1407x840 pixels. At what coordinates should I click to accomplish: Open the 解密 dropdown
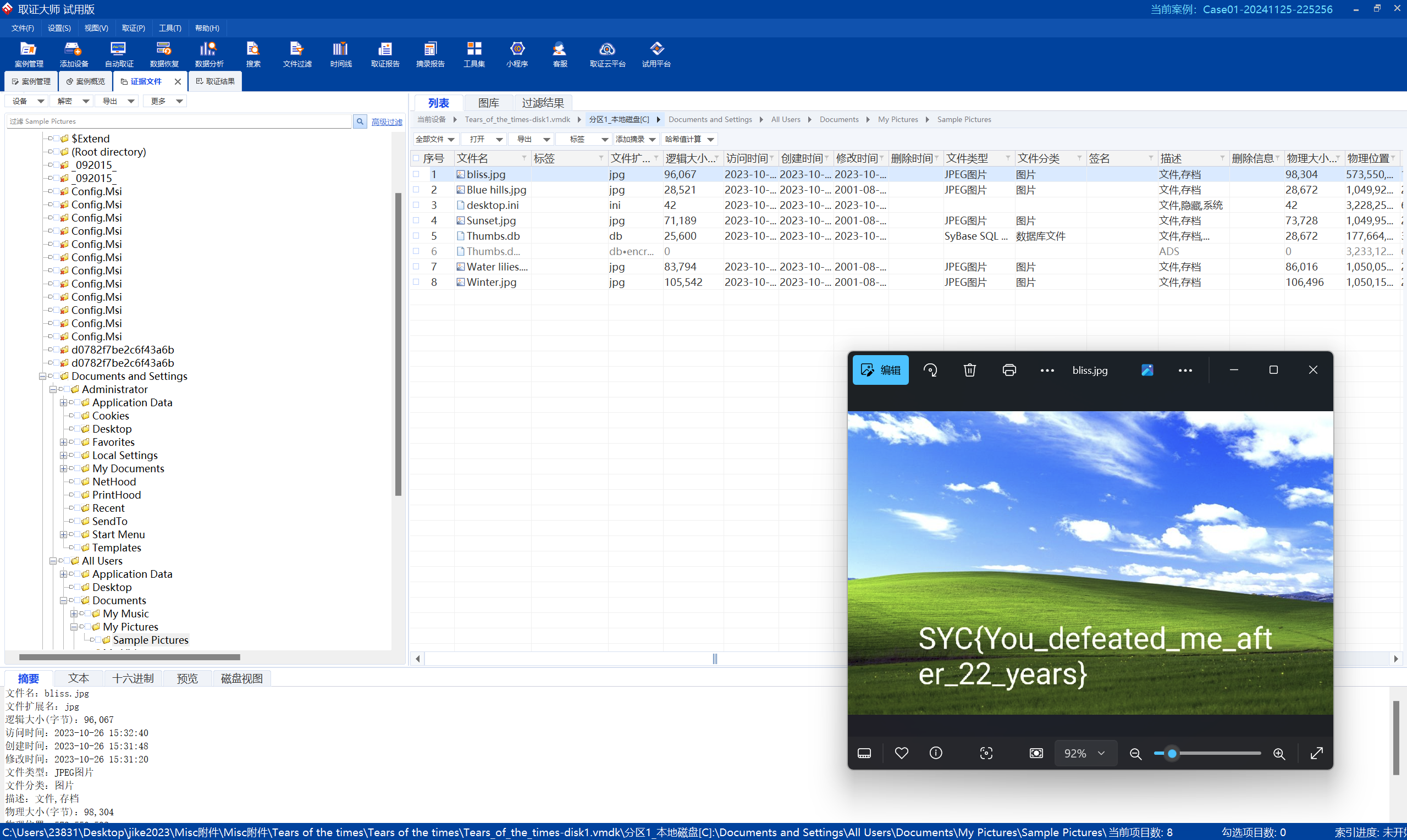pyautogui.click(x=72, y=101)
